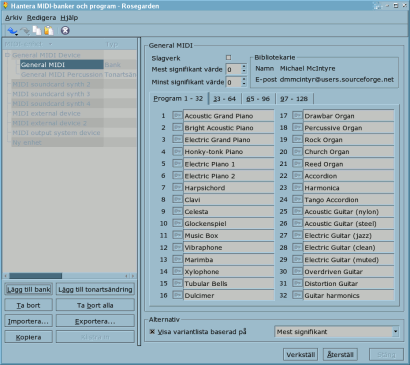The width and height of the screenshot is (410, 365).
Task: Click the Verkställ button
Action: 301,354
